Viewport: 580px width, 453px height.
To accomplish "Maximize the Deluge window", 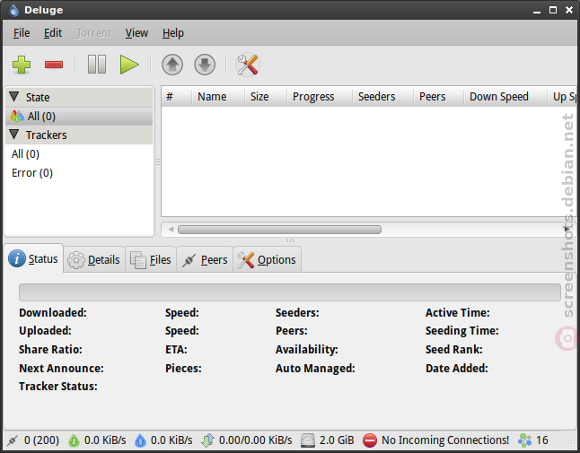I will (553, 10).
